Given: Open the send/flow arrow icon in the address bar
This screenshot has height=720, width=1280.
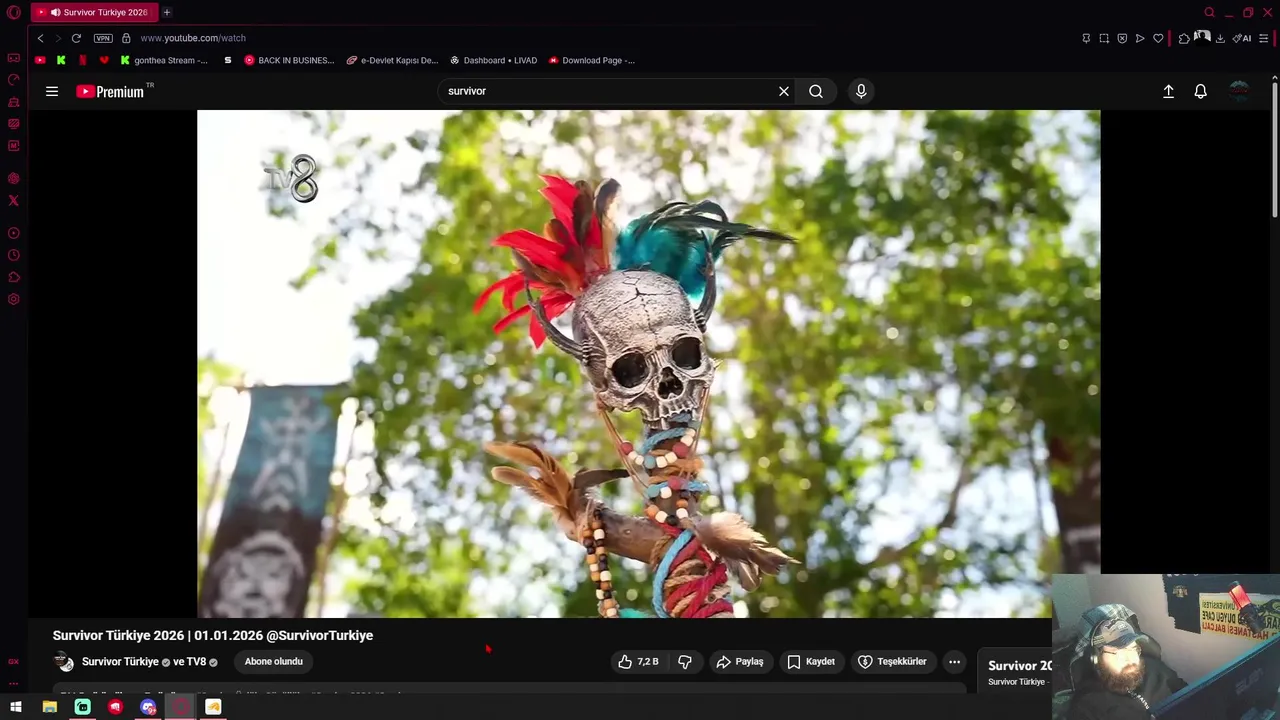Looking at the screenshot, I should pyautogui.click(x=1140, y=38).
